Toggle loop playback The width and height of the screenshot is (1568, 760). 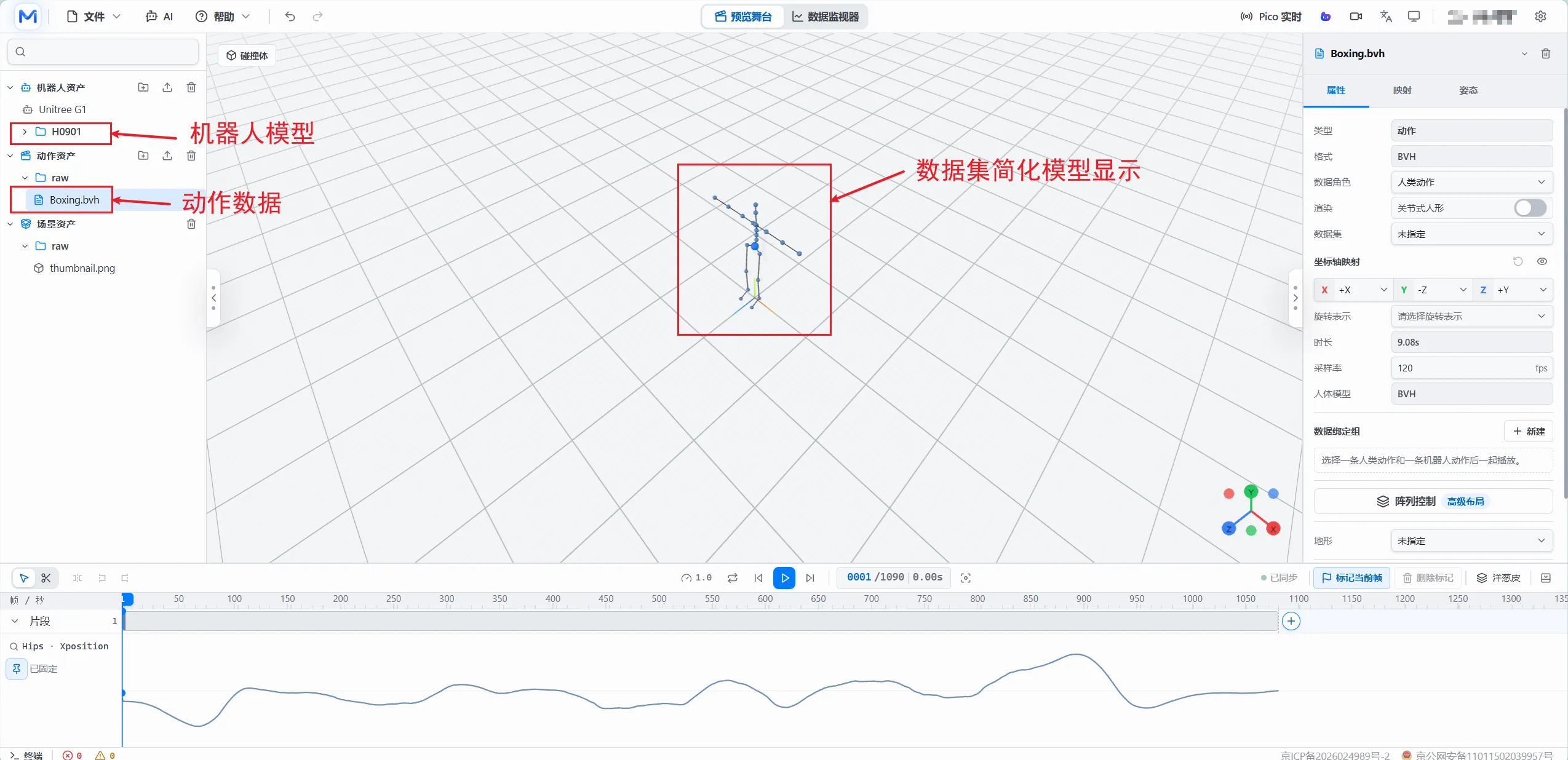point(732,578)
